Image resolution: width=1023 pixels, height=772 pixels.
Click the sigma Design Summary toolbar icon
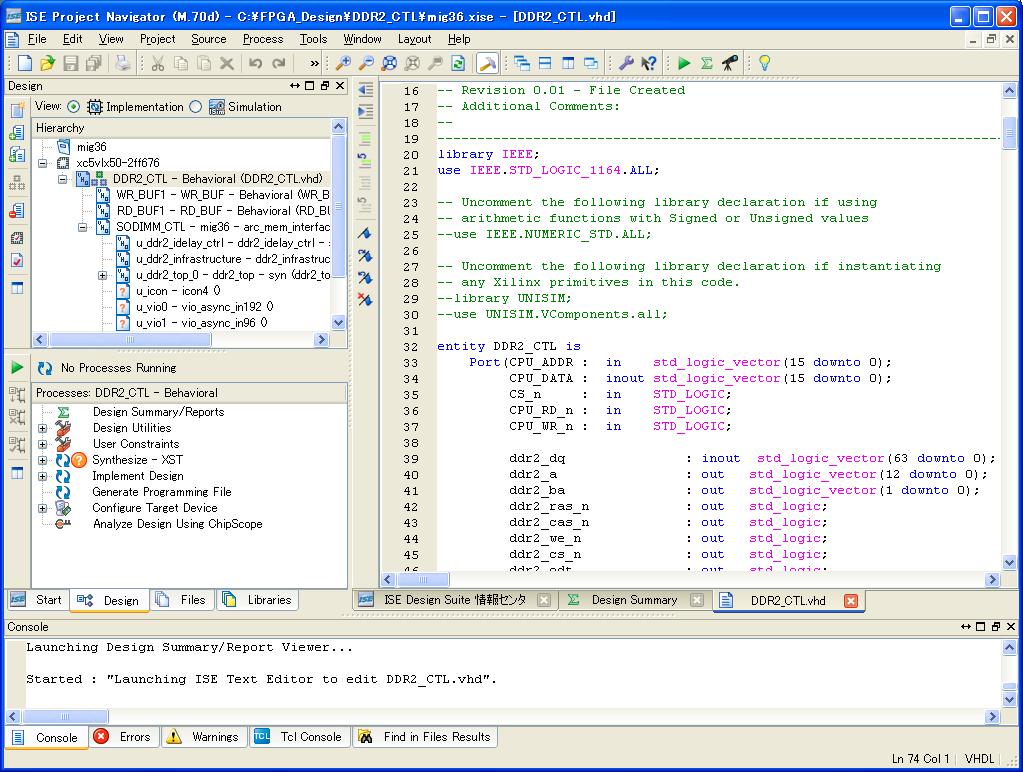[x=707, y=63]
